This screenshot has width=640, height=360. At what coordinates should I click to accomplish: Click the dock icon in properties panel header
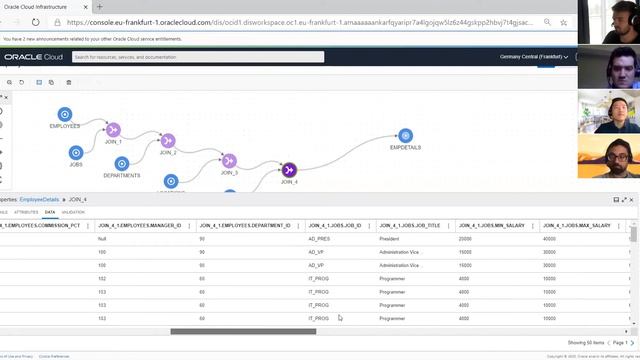[x=616, y=200]
